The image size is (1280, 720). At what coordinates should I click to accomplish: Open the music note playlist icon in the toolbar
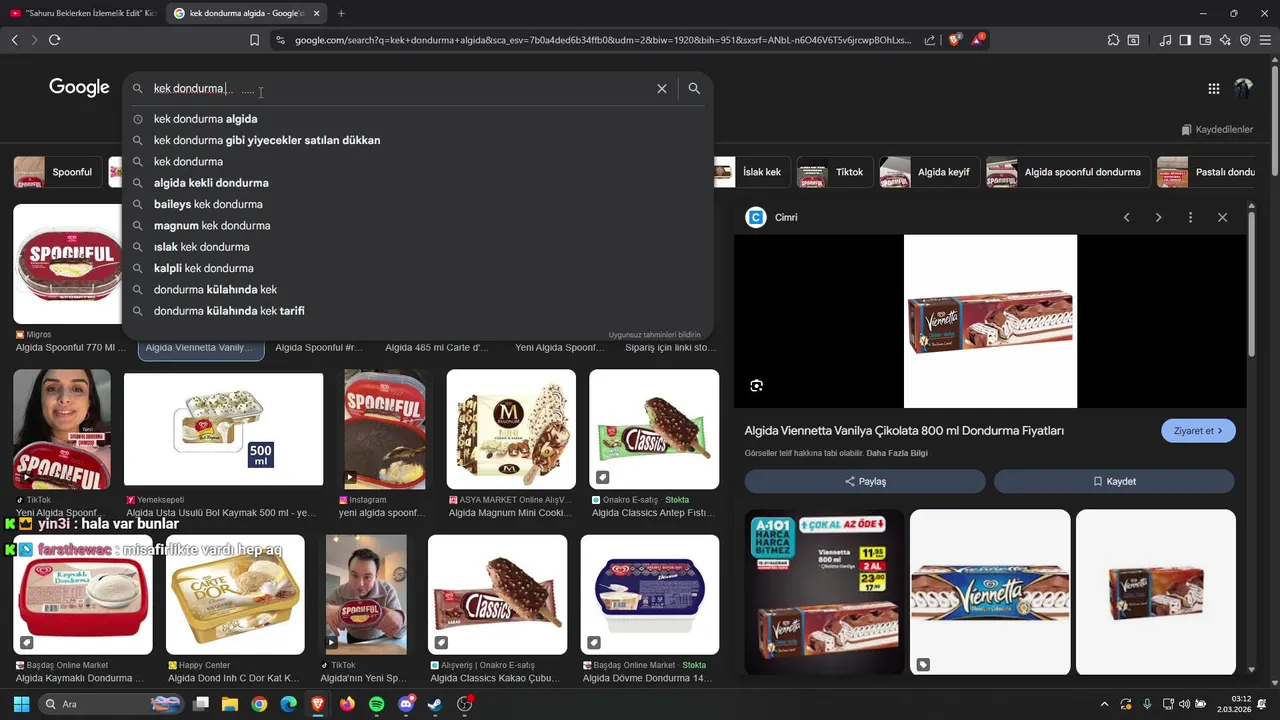[1165, 40]
